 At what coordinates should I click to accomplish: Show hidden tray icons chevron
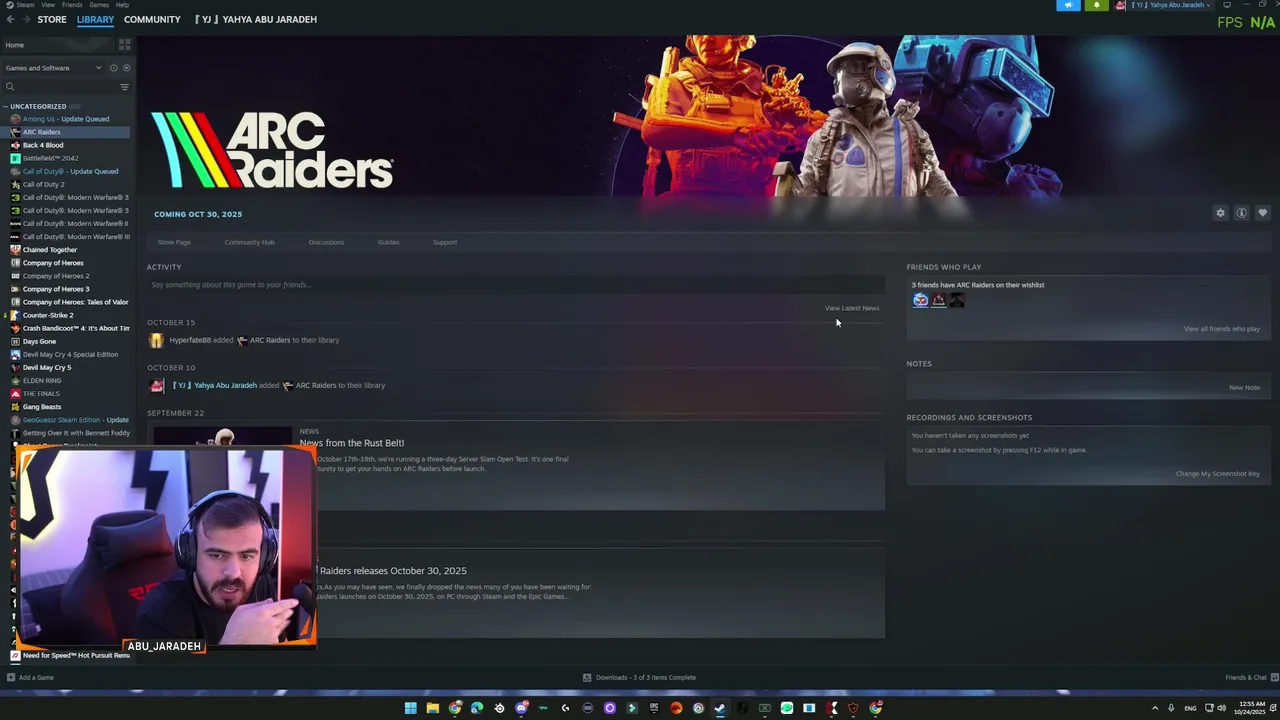pos(1155,708)
